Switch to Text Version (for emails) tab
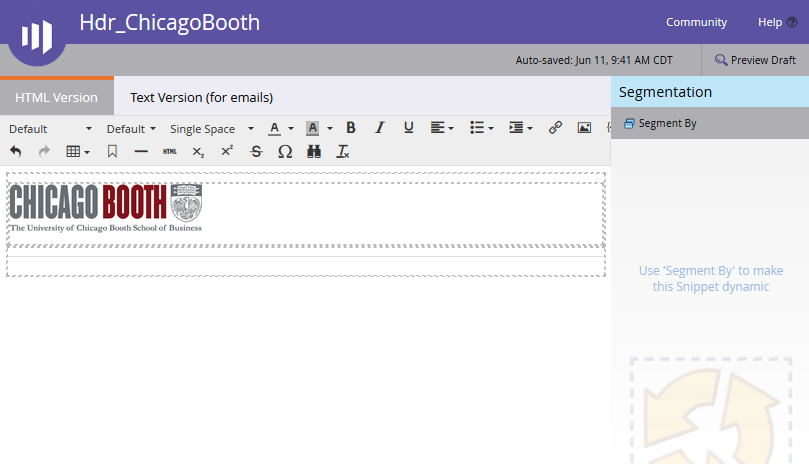This screenshot has height=468, width=809. point(201,97)
